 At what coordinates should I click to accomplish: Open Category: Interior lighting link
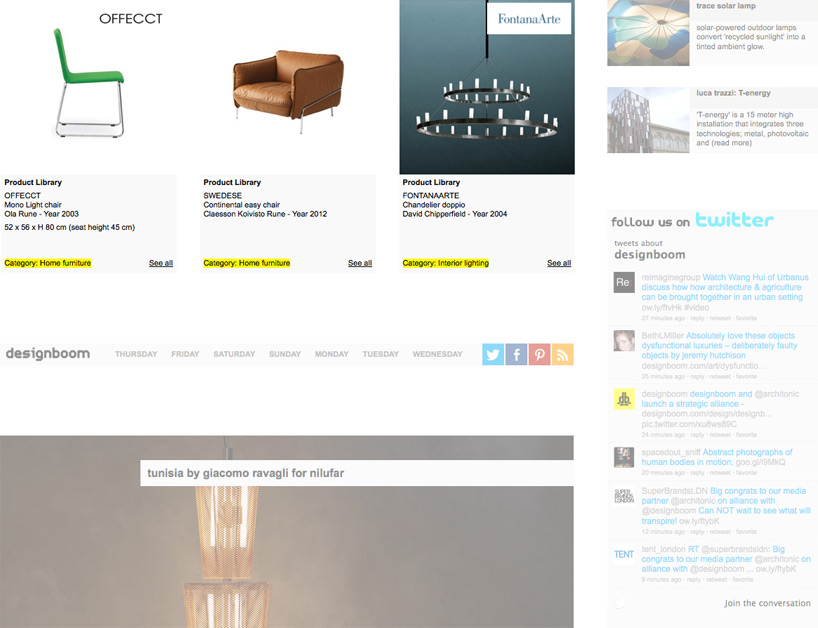(x=446, y=263)
